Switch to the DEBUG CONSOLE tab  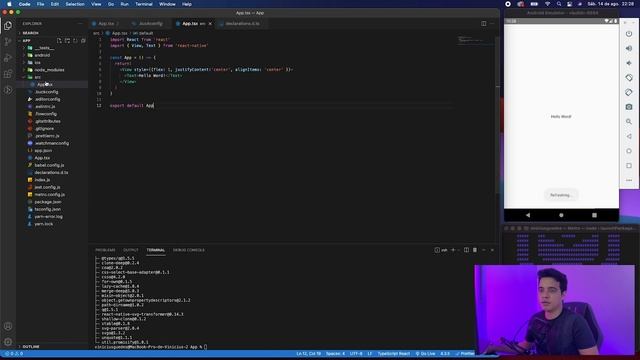pyautogui.click(x=189, y=250)
